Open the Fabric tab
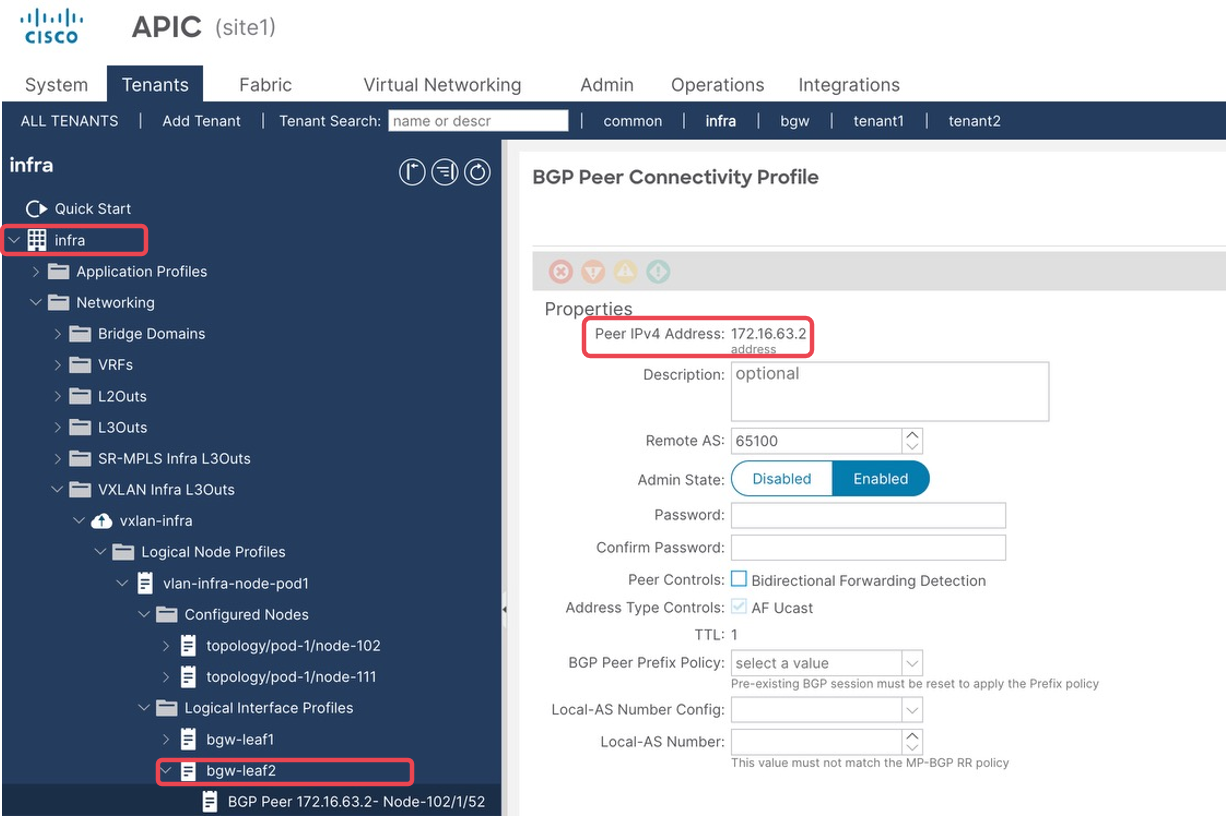This screenshot has height=816, width=1226. tap(265, 85)
